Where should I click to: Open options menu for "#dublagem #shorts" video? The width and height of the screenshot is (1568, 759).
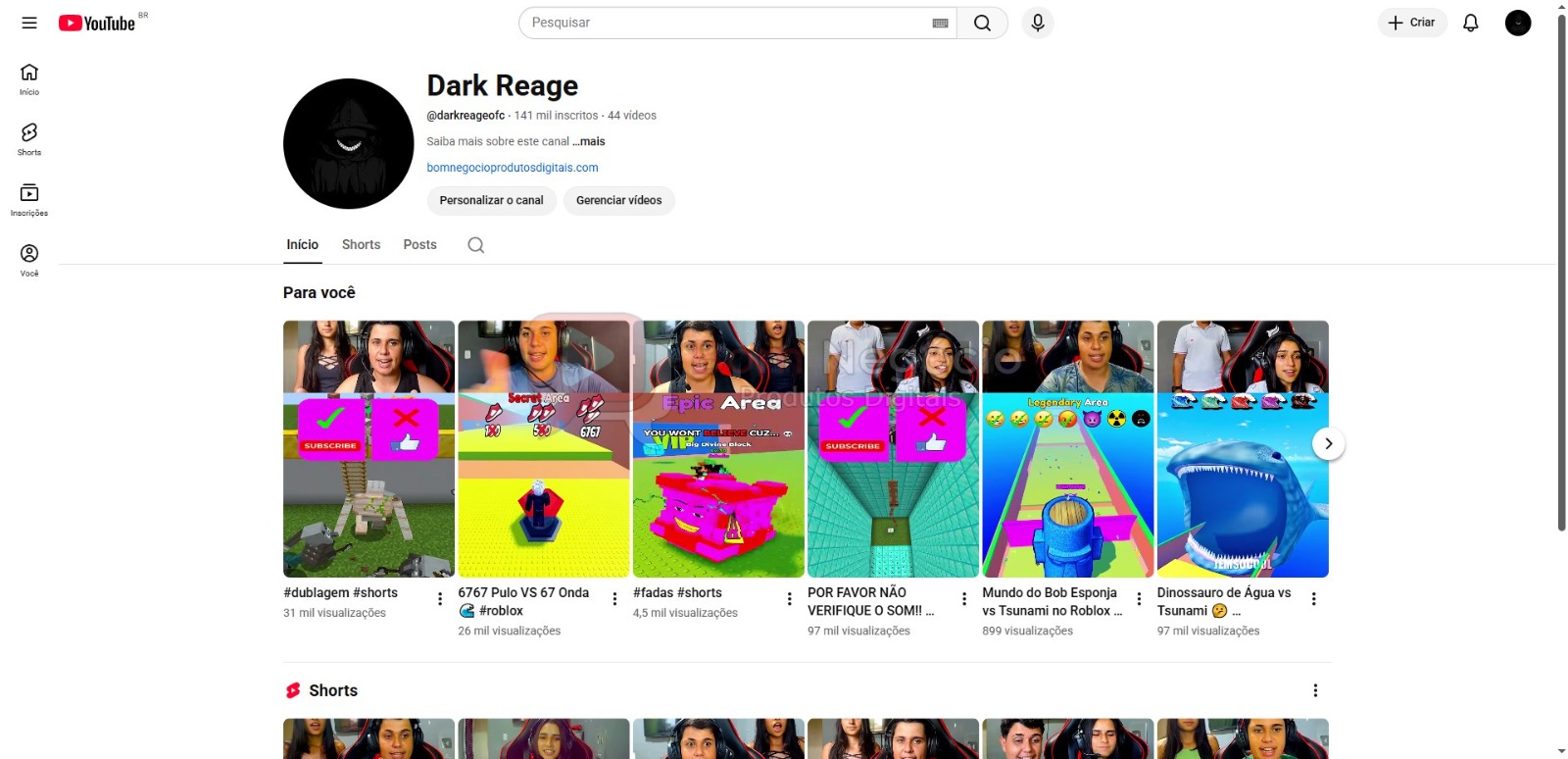(x=440, y=598)
